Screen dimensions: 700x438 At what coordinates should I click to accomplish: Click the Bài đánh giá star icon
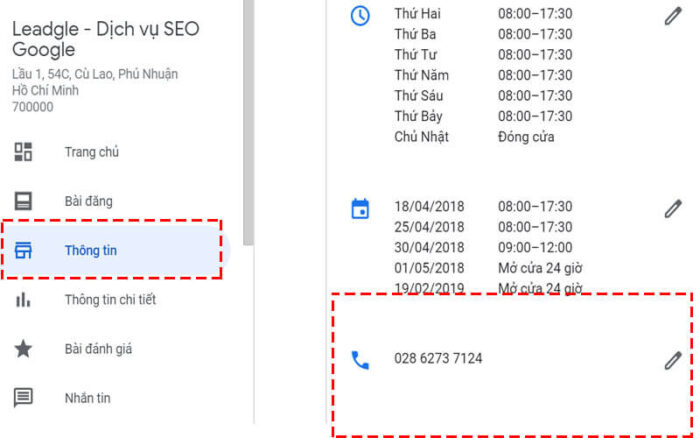click(x=23, y=349)
